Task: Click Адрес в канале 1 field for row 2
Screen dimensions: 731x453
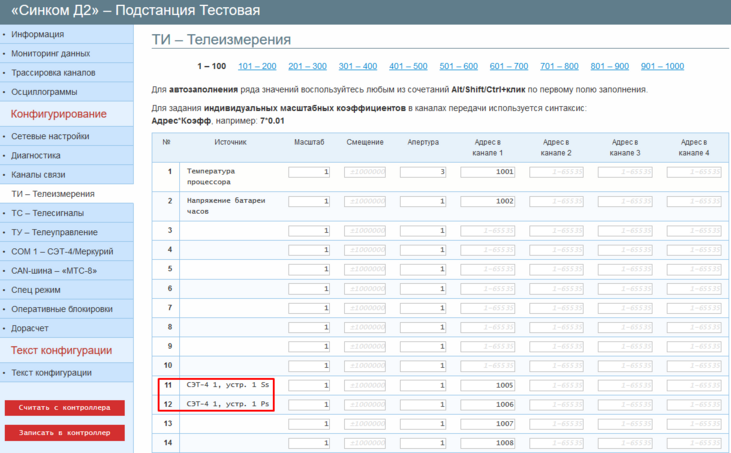Action: (487, 202)
